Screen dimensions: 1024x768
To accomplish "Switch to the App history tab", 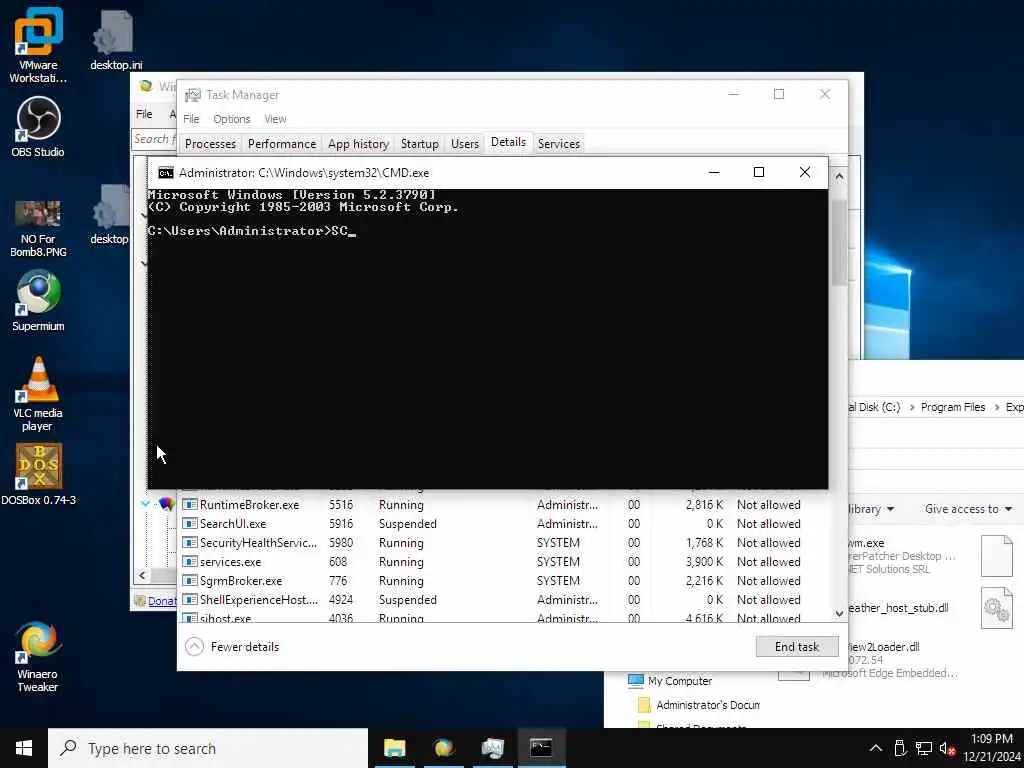I will (x=359, y=144).
